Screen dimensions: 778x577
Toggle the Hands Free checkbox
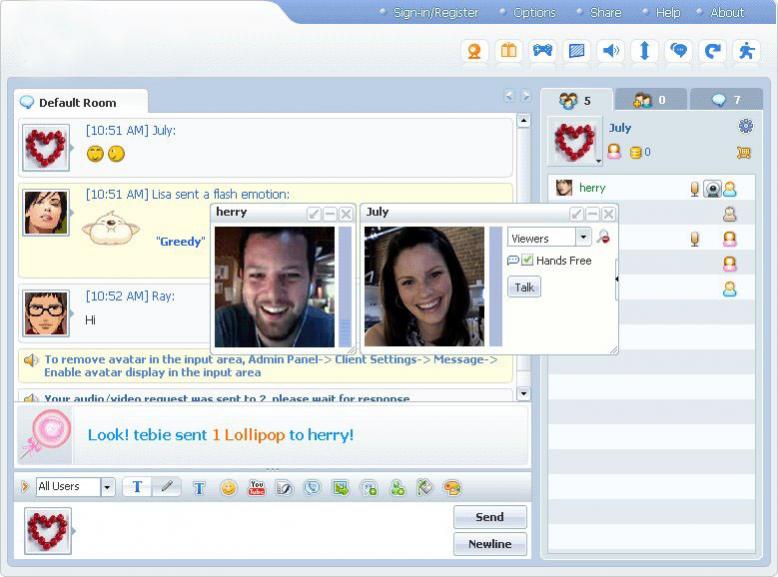pos(527,260)
